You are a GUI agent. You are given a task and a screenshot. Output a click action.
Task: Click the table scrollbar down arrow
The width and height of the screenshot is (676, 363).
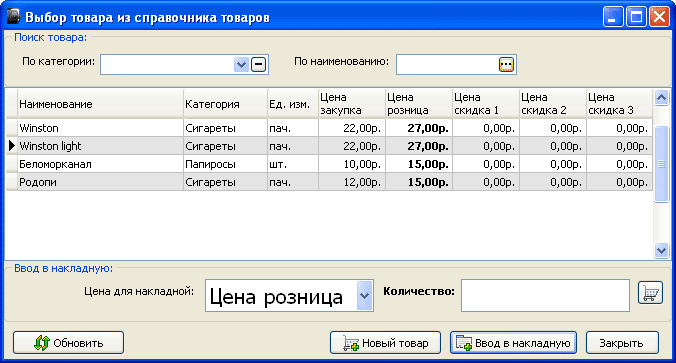(x=661, y=250)
